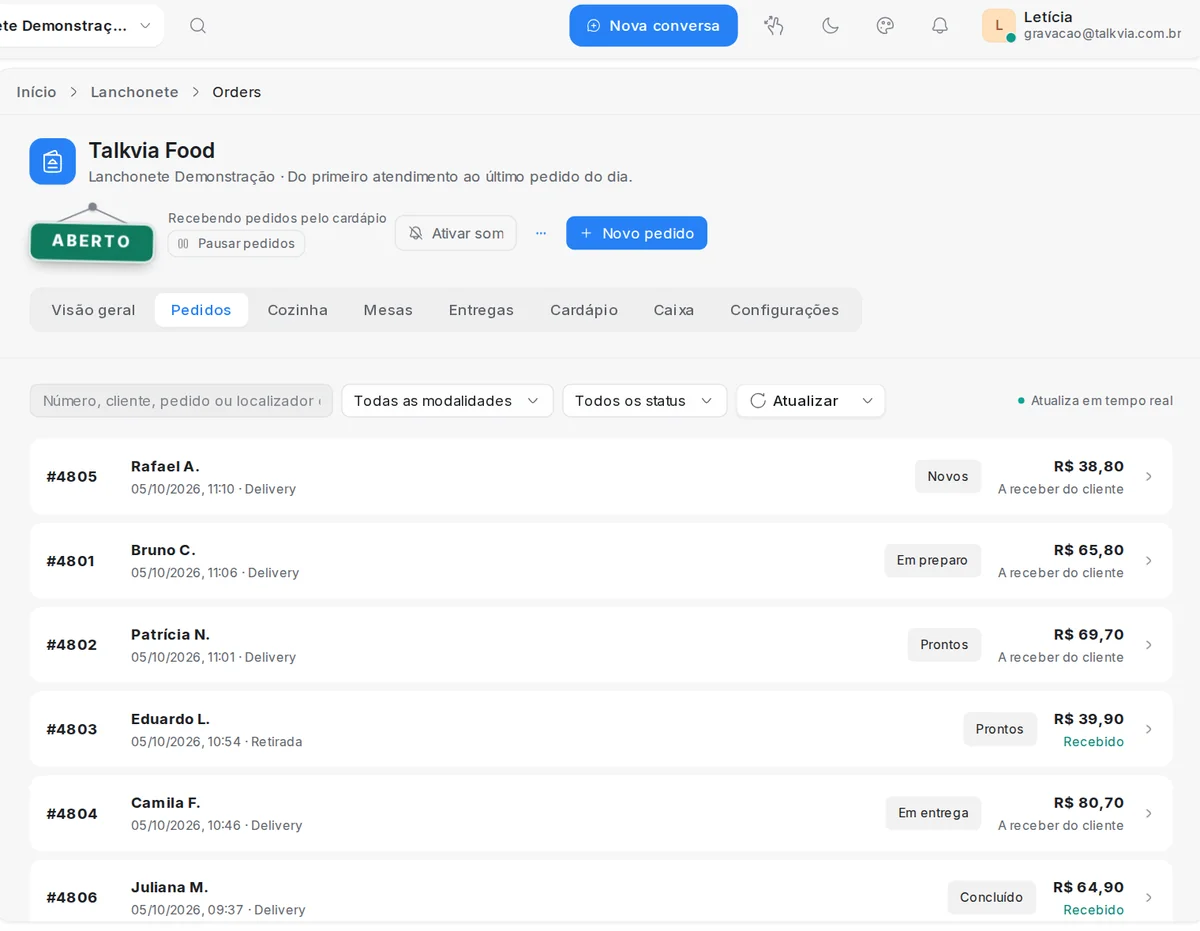Click the R$ 38,80 amount
This screenshot has height=931, width=1200.
(x=1089, y=467)
